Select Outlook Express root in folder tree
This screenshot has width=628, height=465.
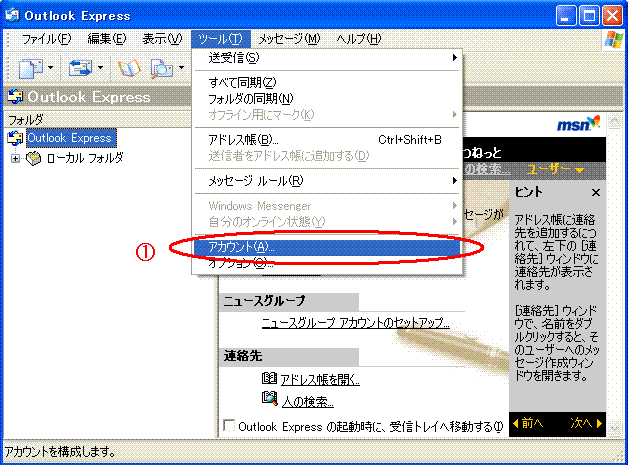click(69, 138)
